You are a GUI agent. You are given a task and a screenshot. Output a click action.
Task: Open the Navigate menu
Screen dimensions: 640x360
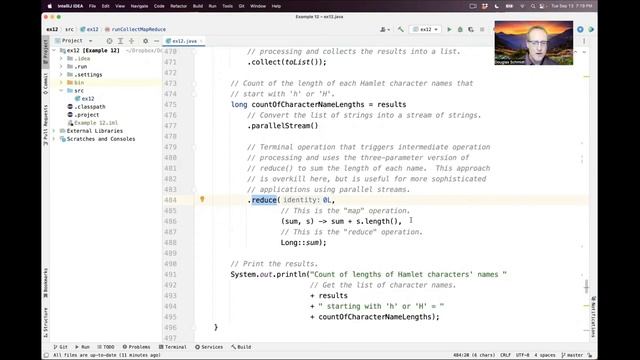(139, 6)
